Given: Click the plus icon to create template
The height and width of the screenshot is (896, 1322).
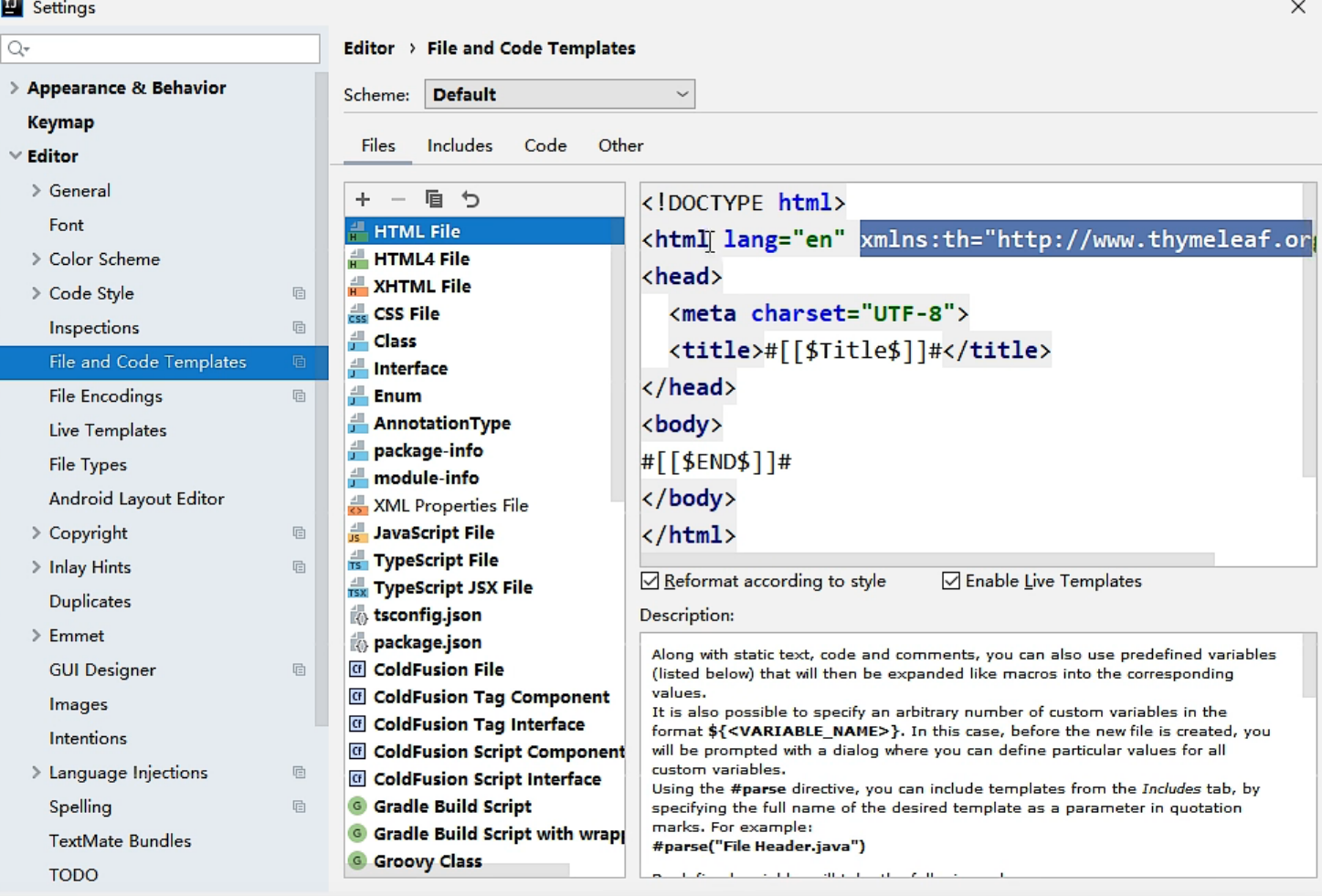Looking at the screenshot, I should [363, 199].
